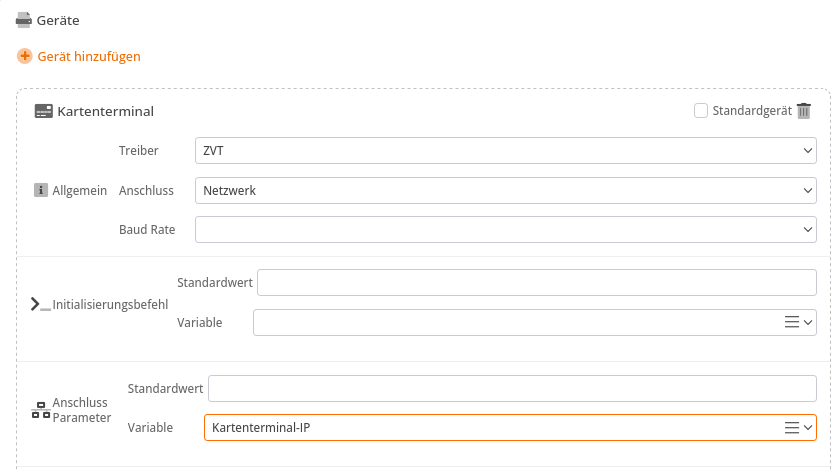Click the Gerät hinzufügen link
This screenshot has height=471, width=837.
tap(89, 57)
